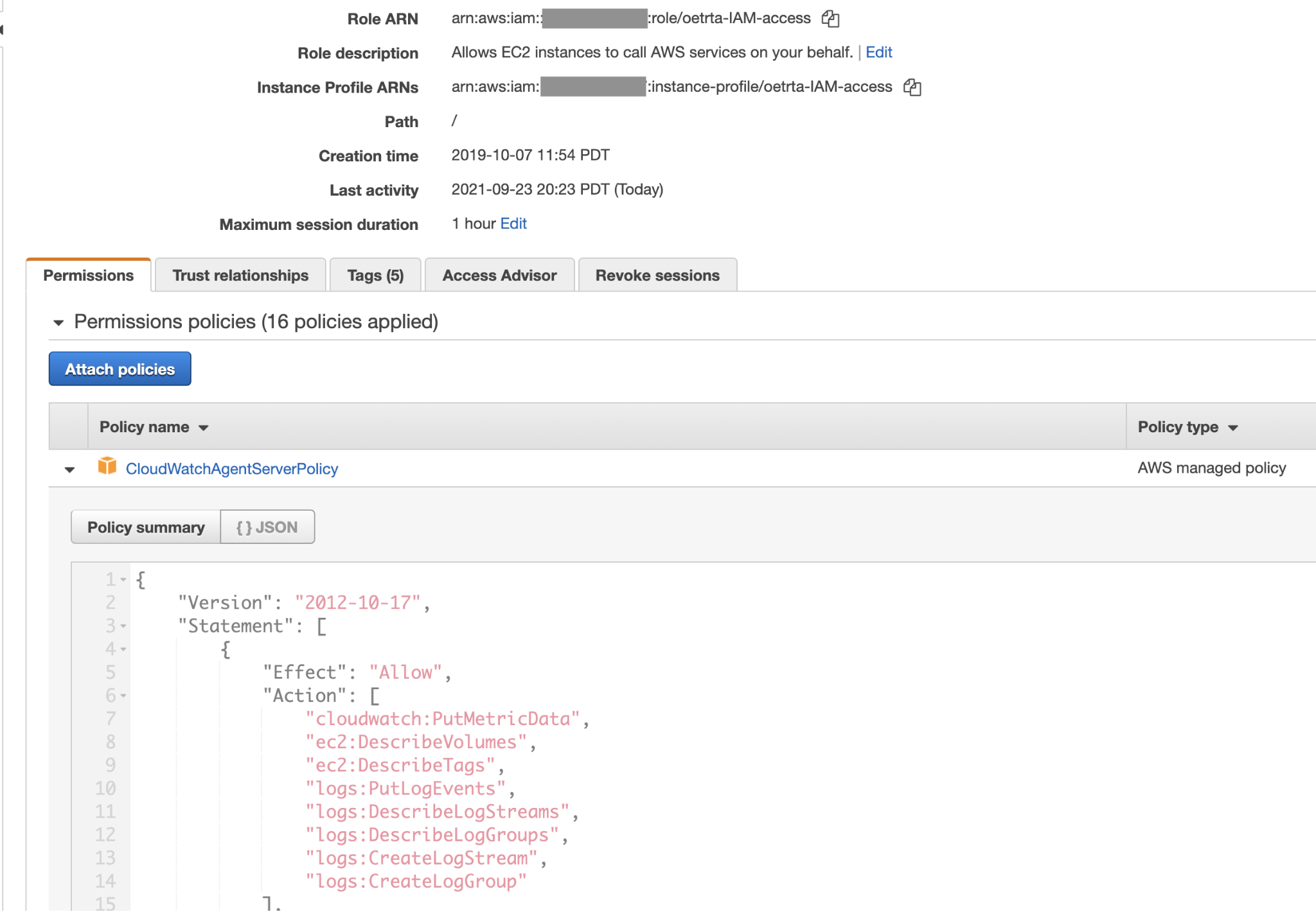Fold the Action array at line 6

click(x=123, y=696)
